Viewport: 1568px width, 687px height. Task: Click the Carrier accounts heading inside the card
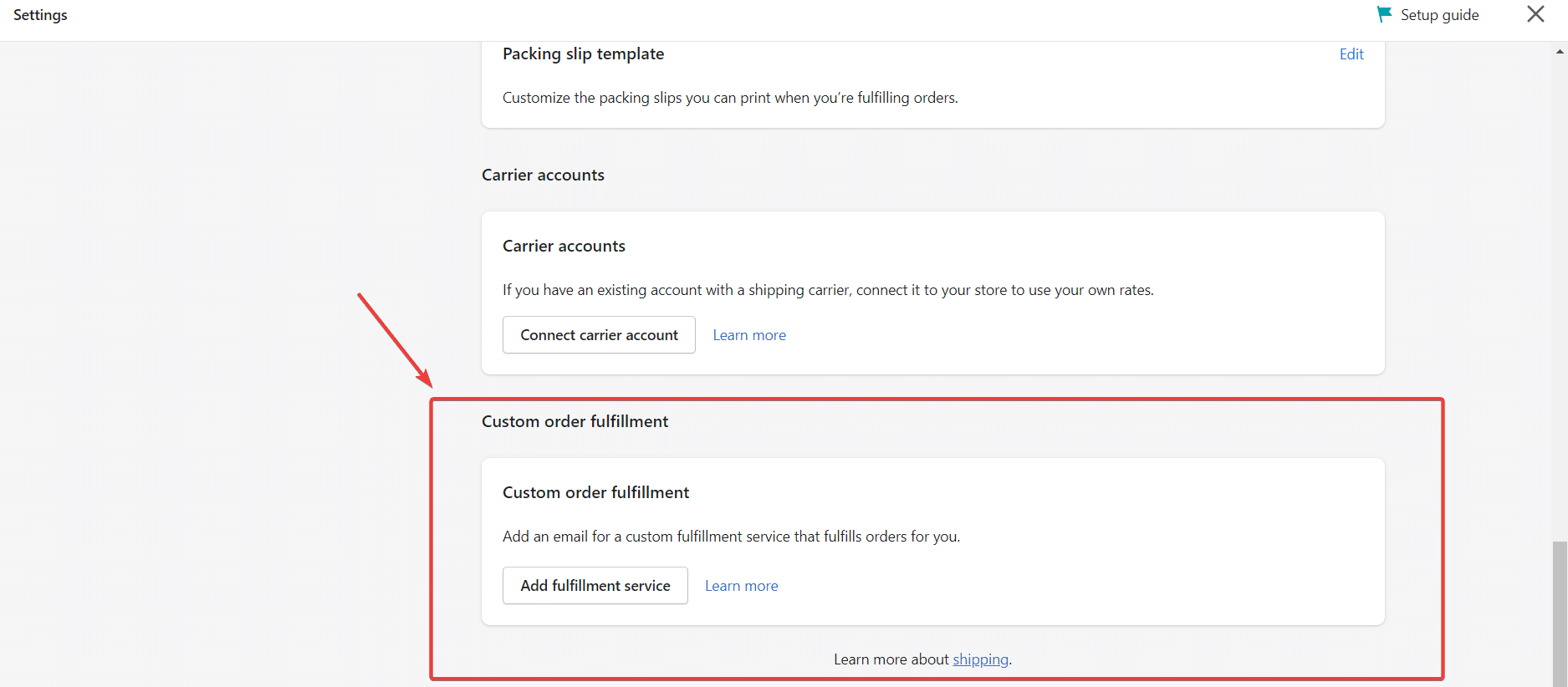[564, 246]
